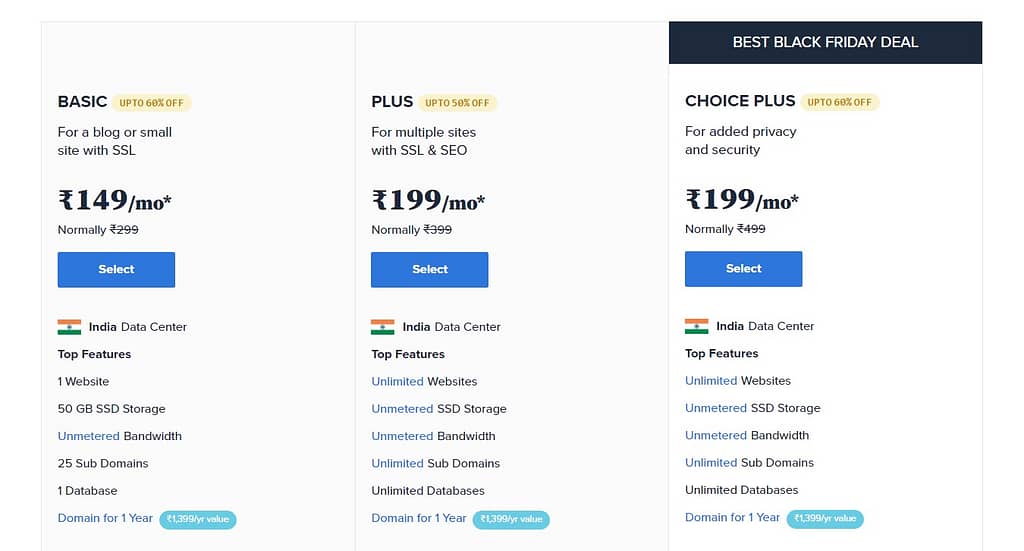This screenshot has width=1024, height=551.
Task: Open Domain for 1 Year link in Basic
Action: click(105, 518)
